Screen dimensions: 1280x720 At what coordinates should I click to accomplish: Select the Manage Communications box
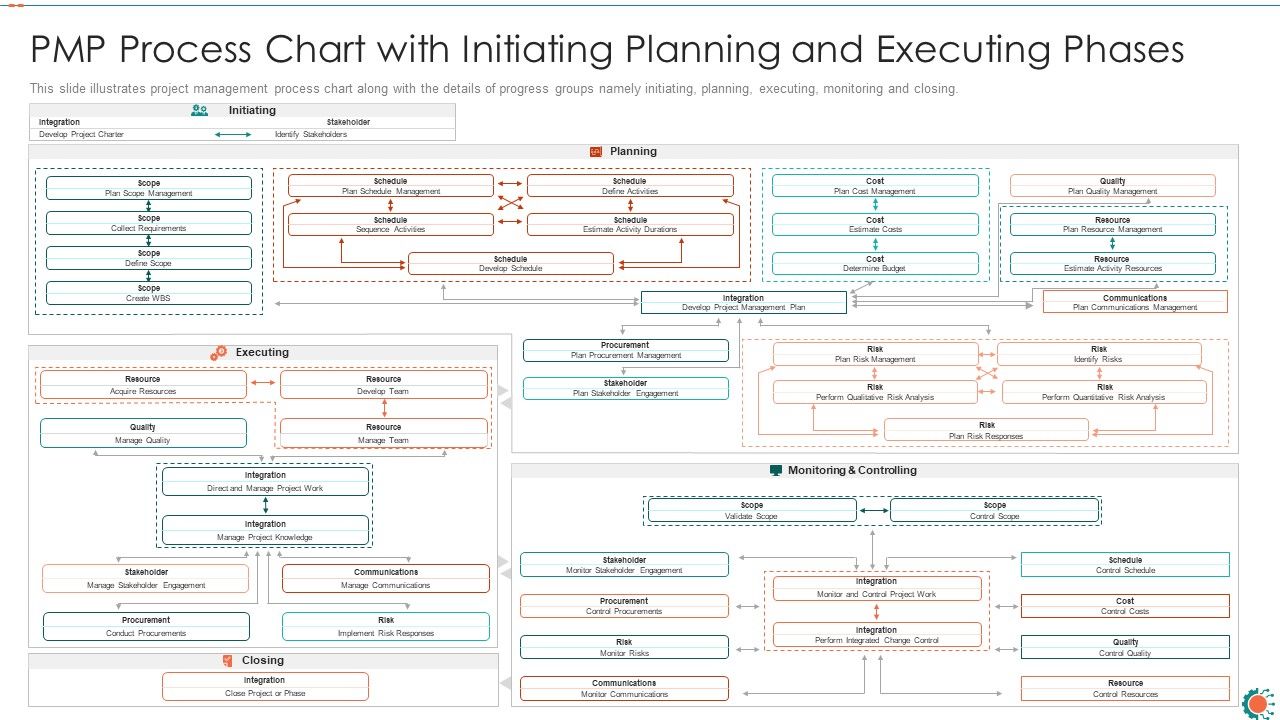coord(386,578)
